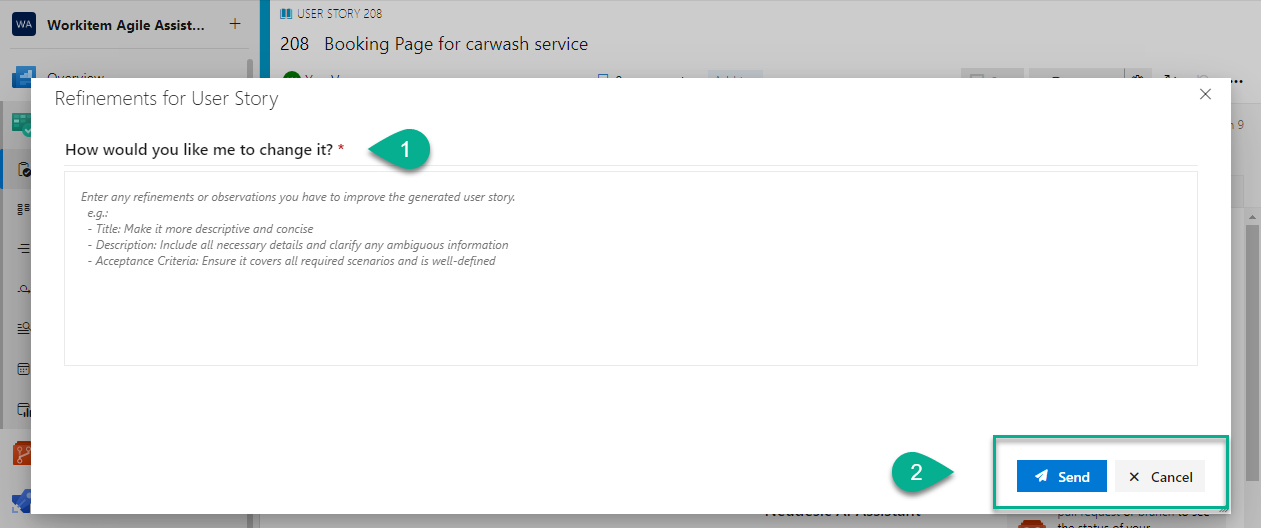Click the plus icon beside project name

234,24
